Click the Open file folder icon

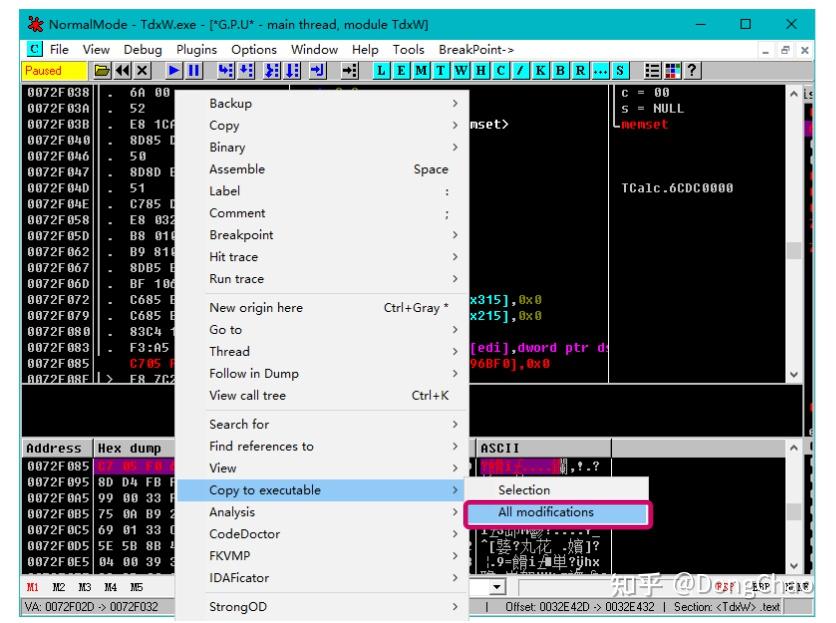click(x=102, y=71)
